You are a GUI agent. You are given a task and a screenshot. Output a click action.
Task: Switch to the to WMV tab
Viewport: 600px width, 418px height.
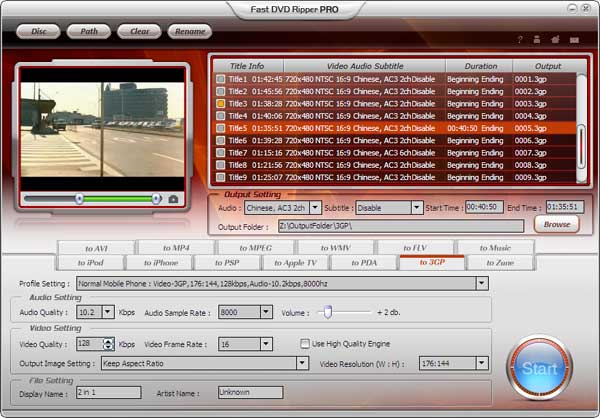[336, 248]
